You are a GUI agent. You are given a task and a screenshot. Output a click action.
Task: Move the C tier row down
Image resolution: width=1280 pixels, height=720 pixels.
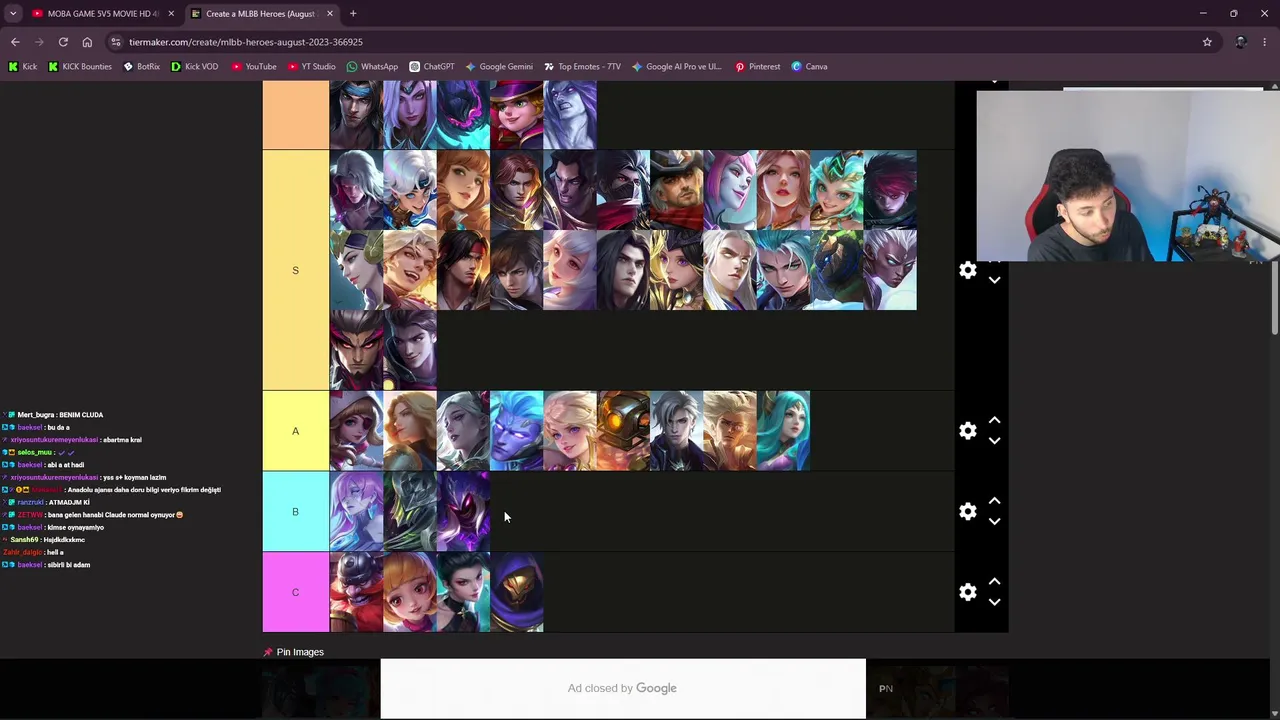click(x=994, y=602)
